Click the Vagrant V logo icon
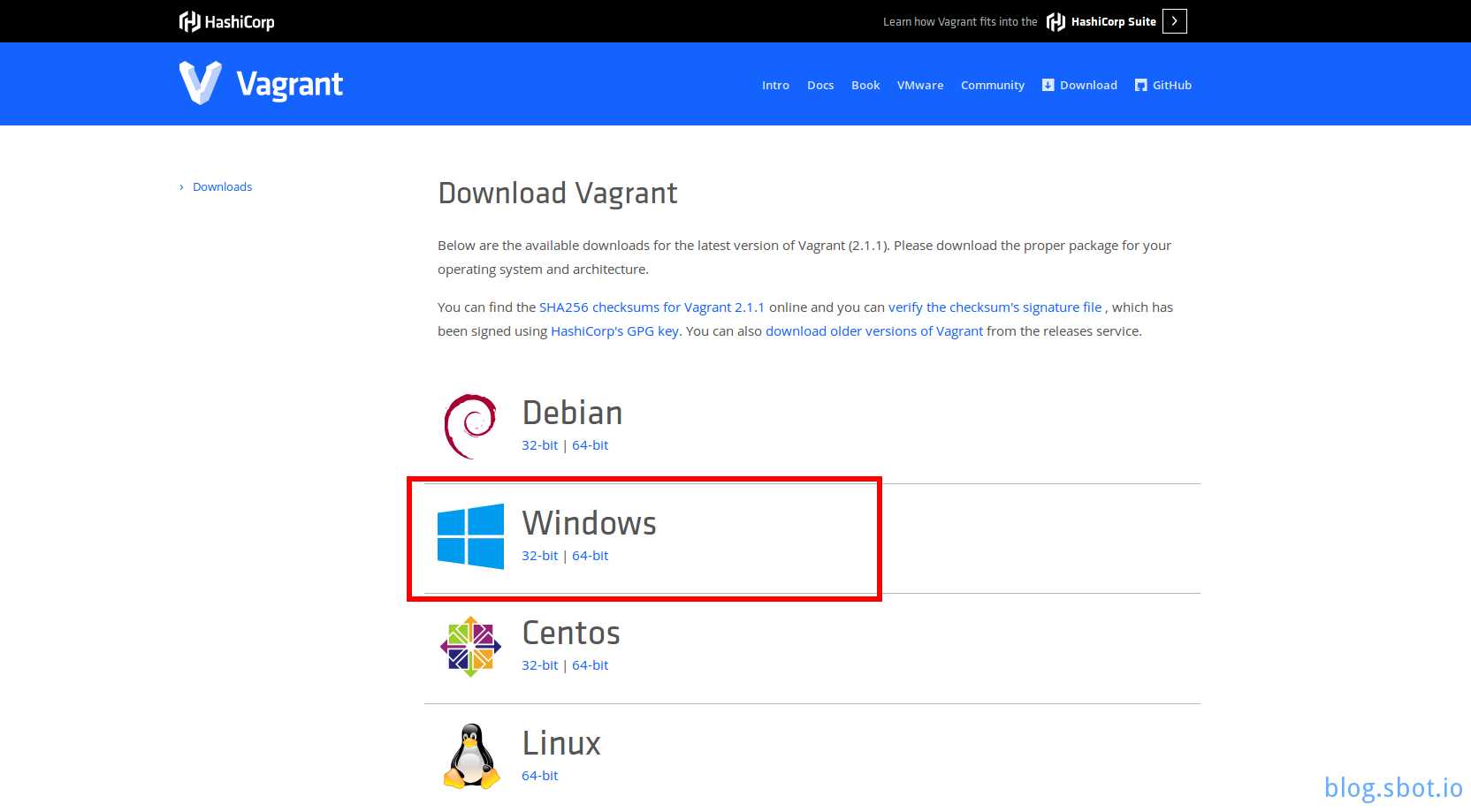The image size is (1471, 812). [x=201, y=83]
